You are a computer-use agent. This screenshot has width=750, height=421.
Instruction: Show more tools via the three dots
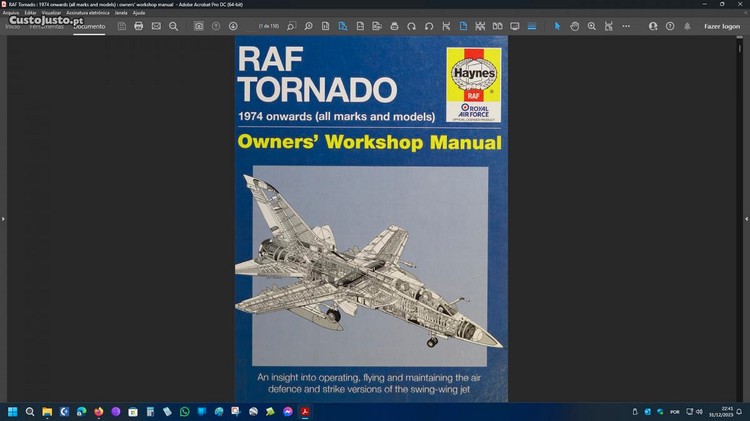(x=627, y=26)
